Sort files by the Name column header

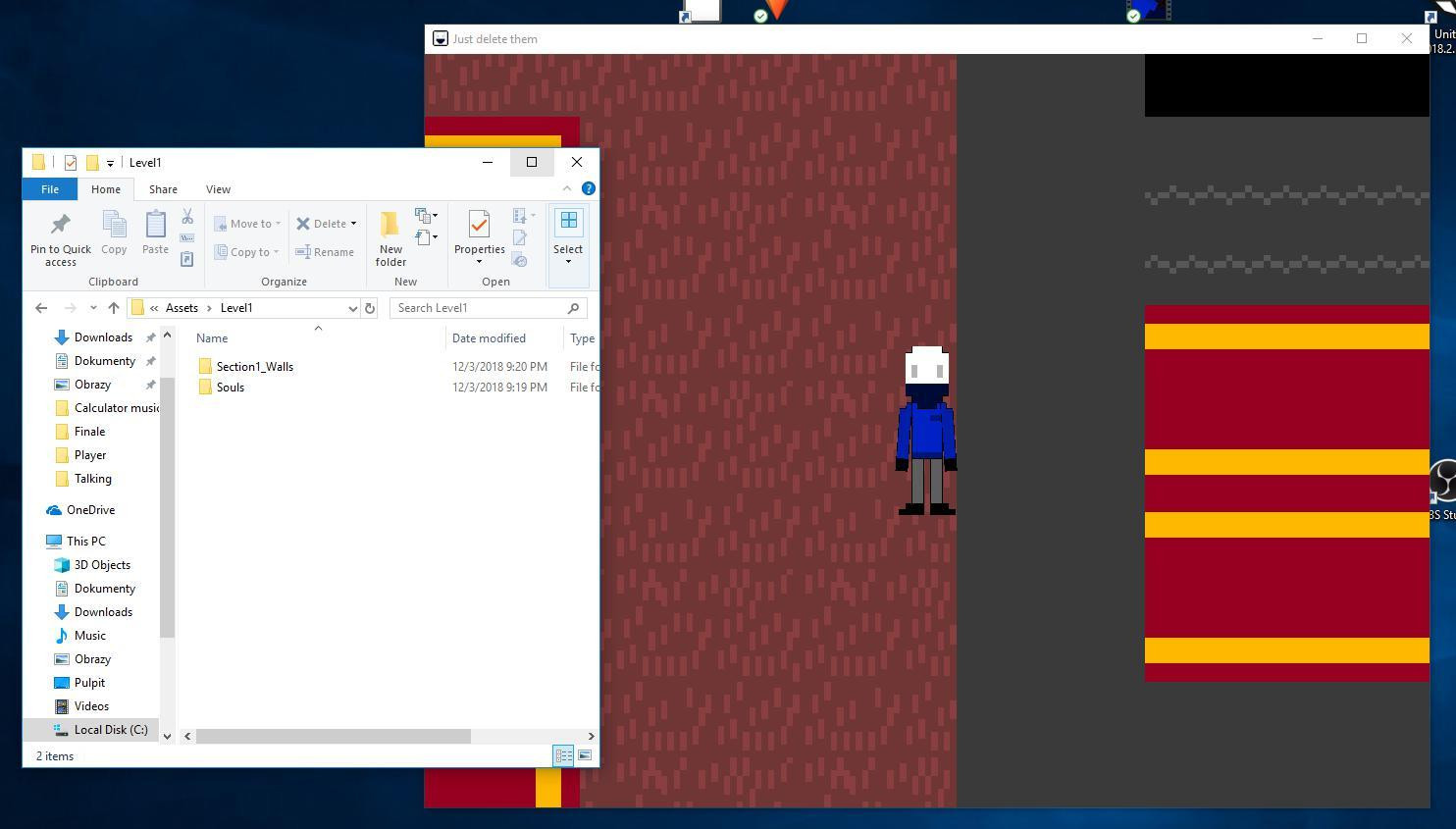click(212, 338)
